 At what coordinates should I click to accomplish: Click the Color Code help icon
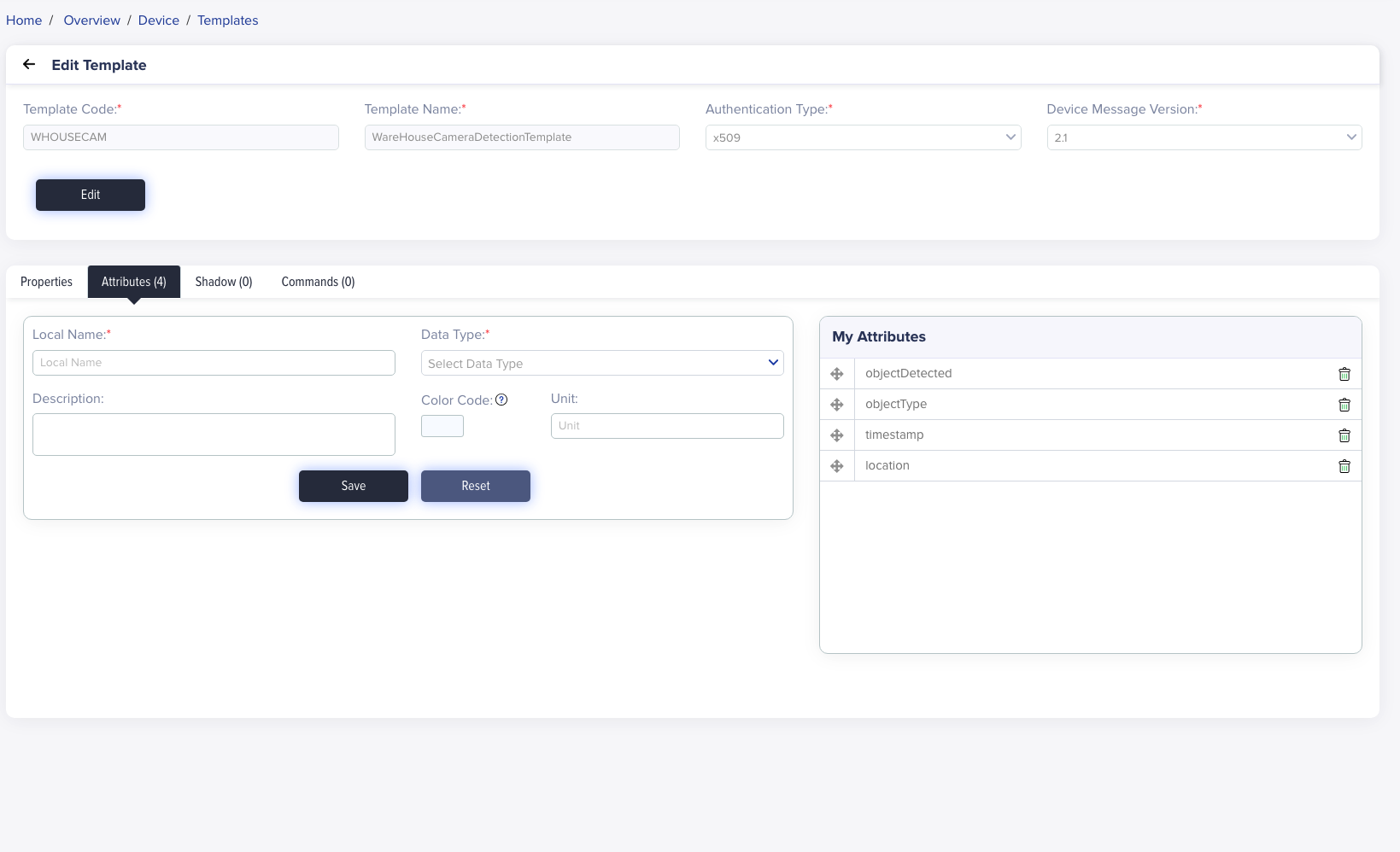pos(501,400)
